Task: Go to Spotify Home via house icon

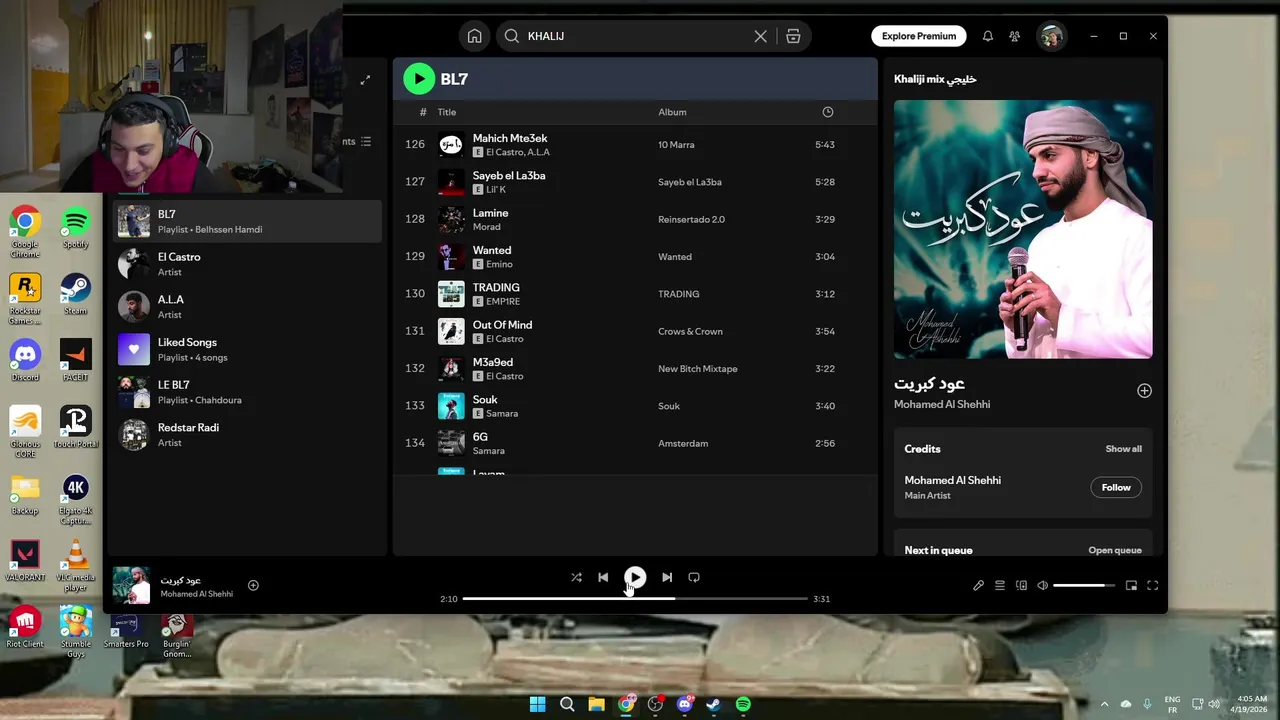Action: tap(474, 36)
